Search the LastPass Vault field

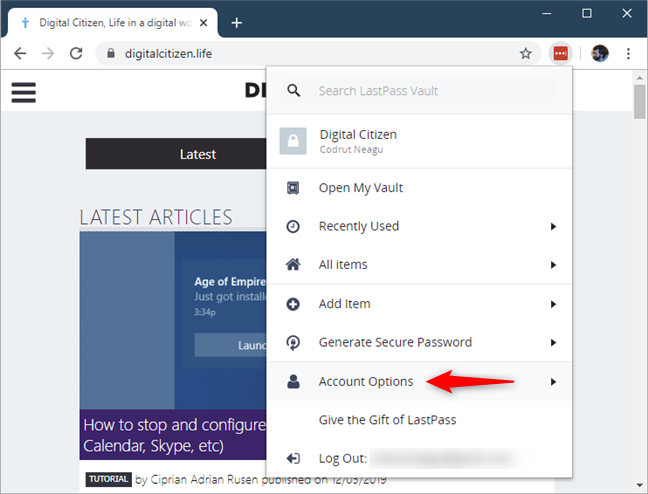pos(419,91)
